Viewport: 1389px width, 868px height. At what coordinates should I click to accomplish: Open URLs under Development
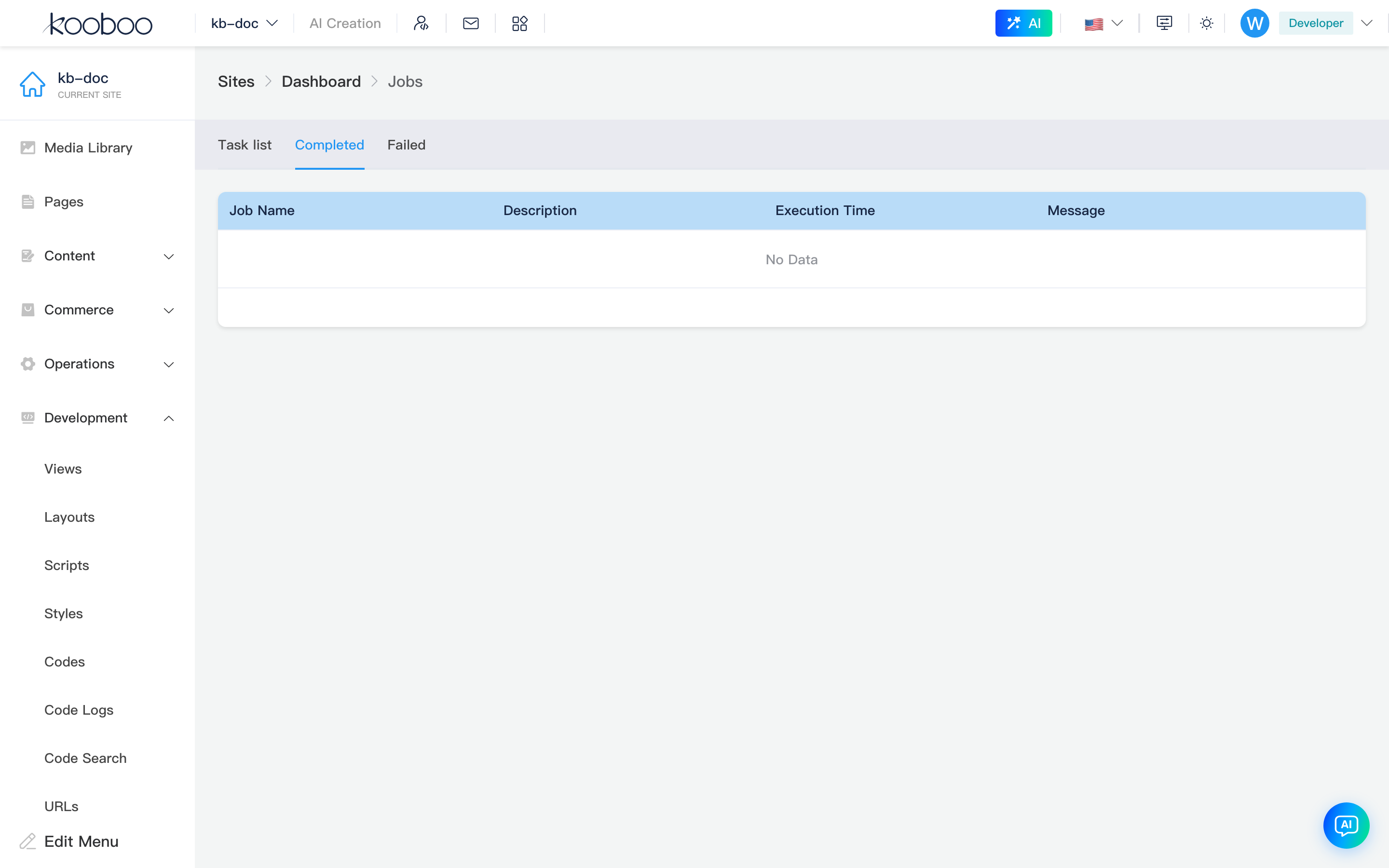(x=61, y=807)
